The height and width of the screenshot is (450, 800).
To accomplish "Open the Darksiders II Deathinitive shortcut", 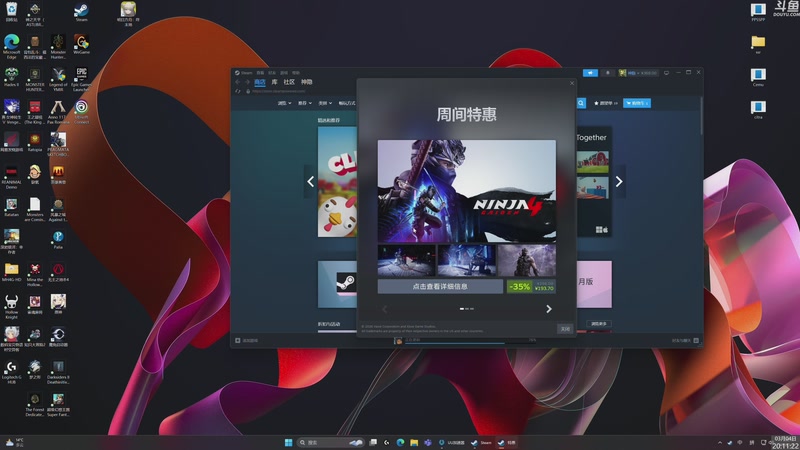I will pyautogui.click(x=58, y=372).
